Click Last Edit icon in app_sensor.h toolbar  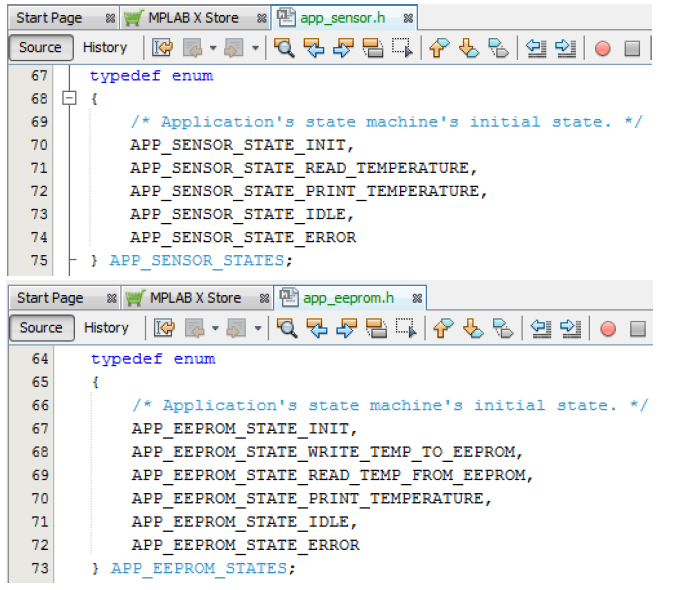162,47
